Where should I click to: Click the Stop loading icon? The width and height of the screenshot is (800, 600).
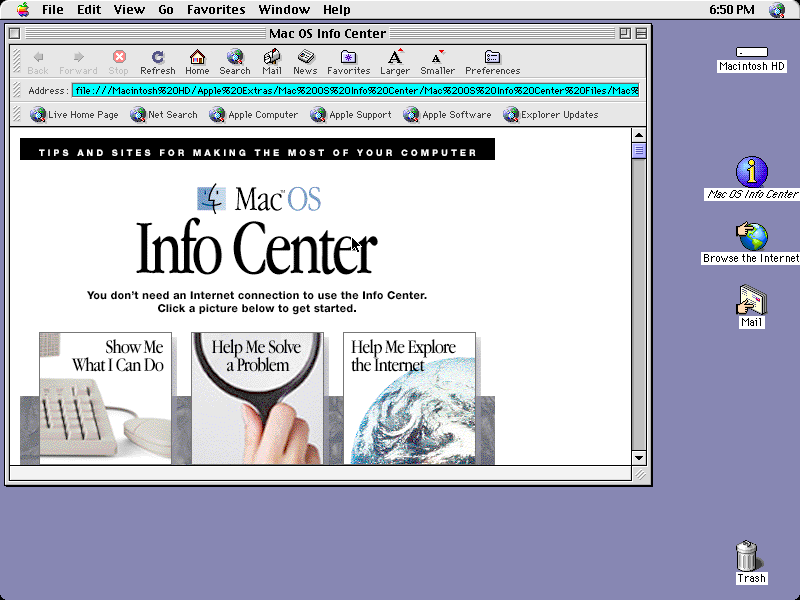pos(118,62)
